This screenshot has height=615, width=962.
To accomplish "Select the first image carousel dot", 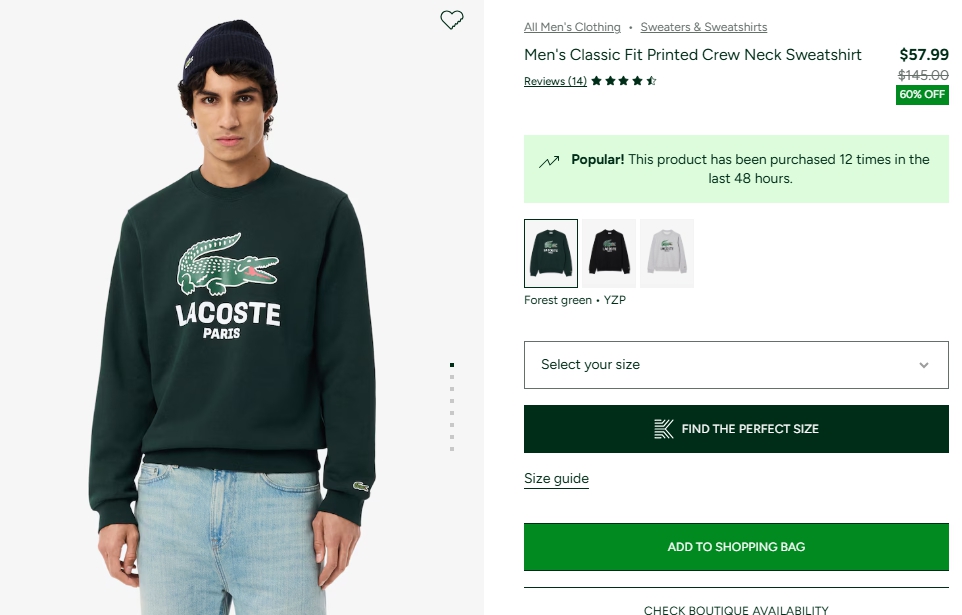I will click(452, 365).
